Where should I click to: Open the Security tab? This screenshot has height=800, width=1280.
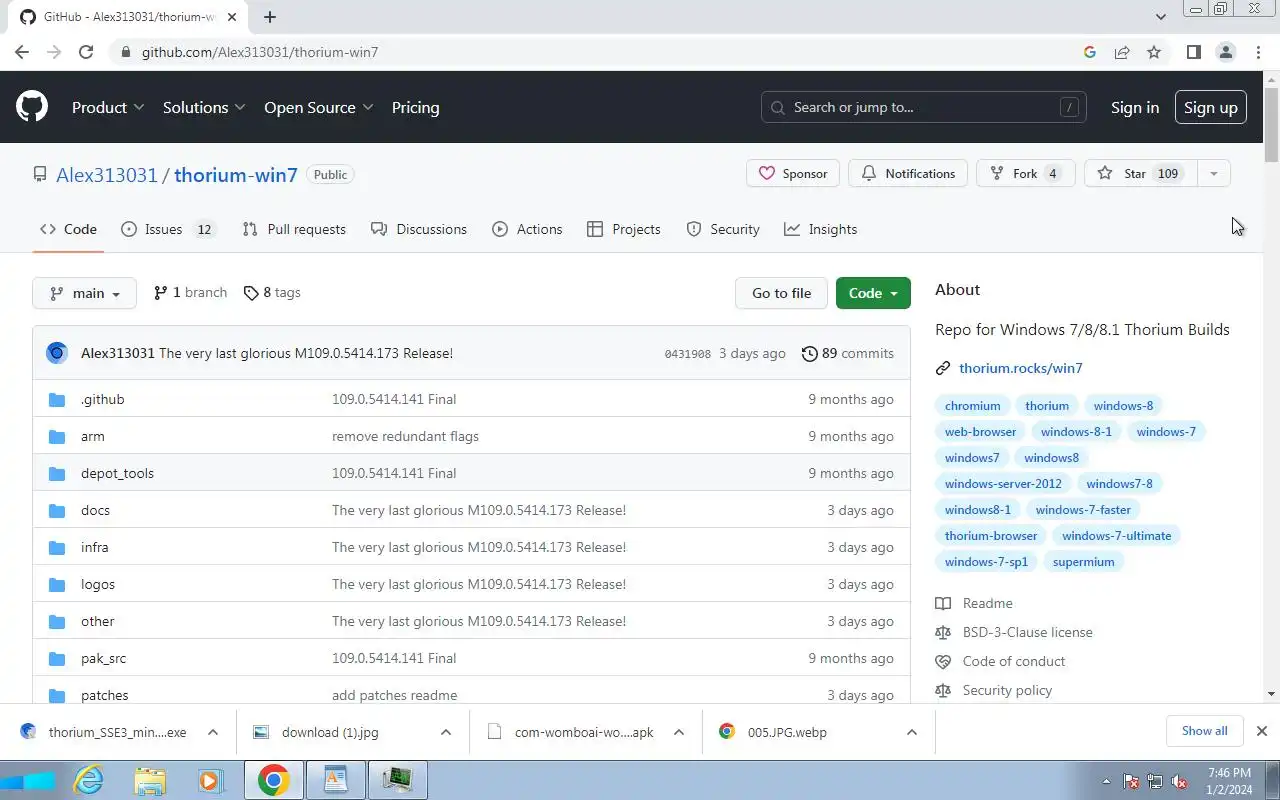723,229
